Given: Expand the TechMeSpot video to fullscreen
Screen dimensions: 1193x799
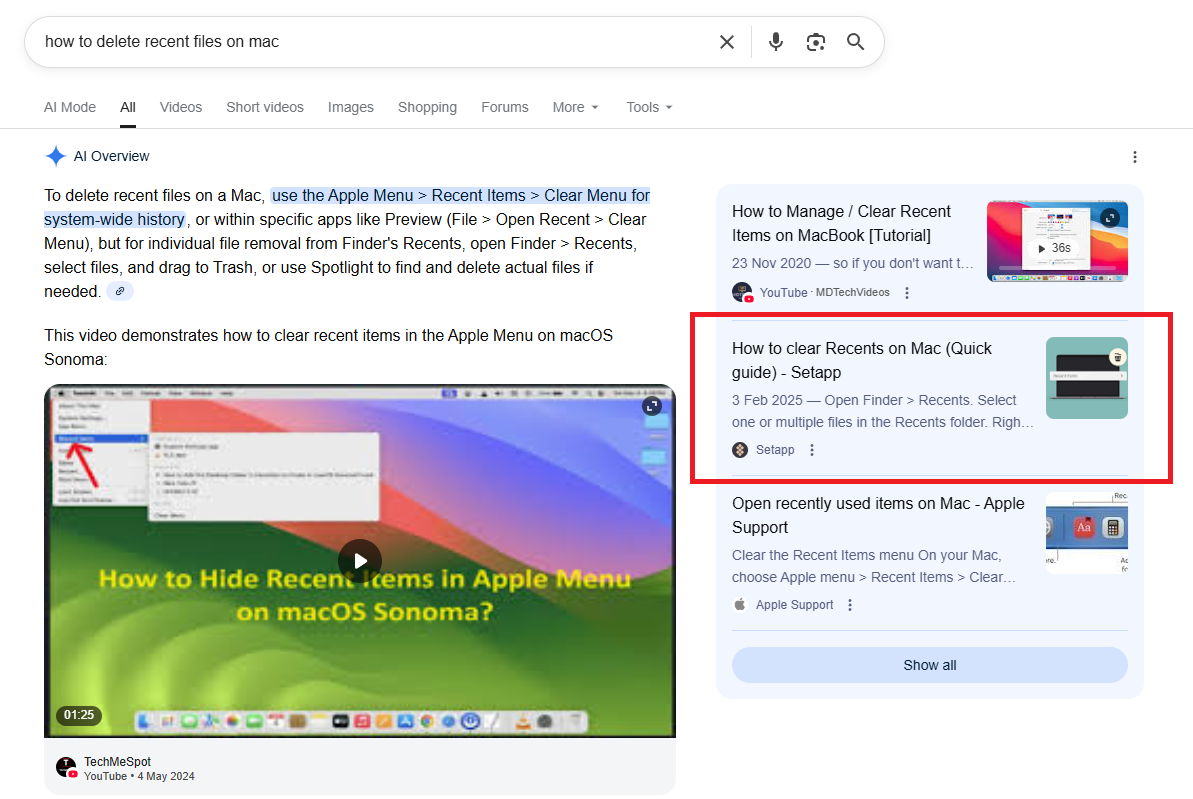Looking at the screenshot, I should point(652,405).
